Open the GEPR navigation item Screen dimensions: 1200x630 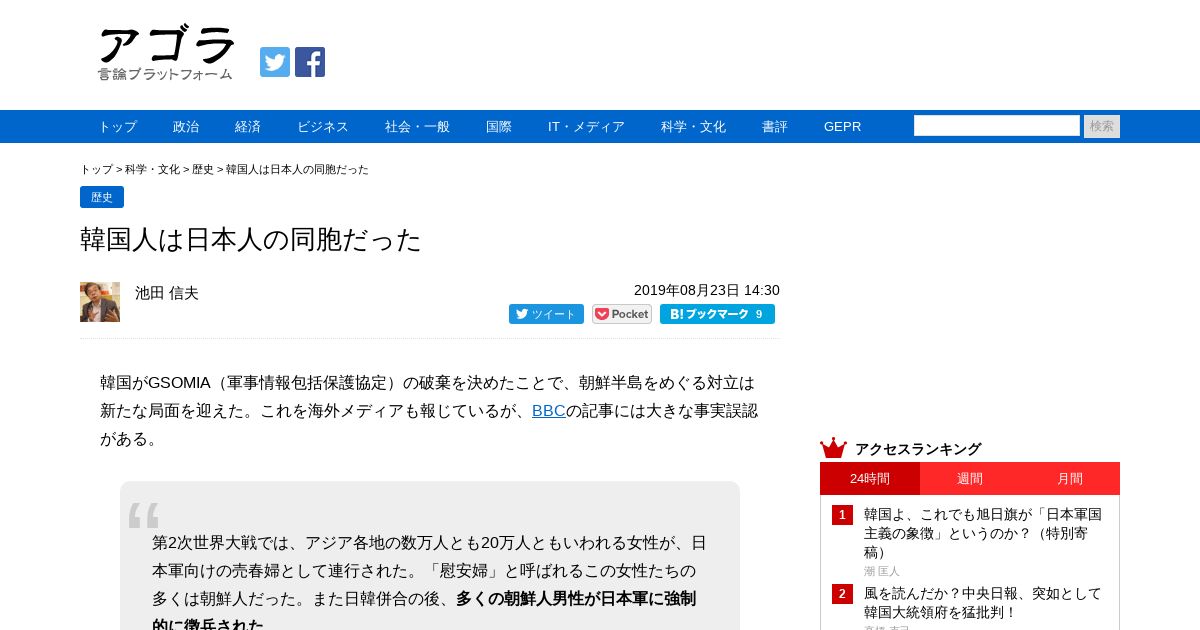pos(842,127)
